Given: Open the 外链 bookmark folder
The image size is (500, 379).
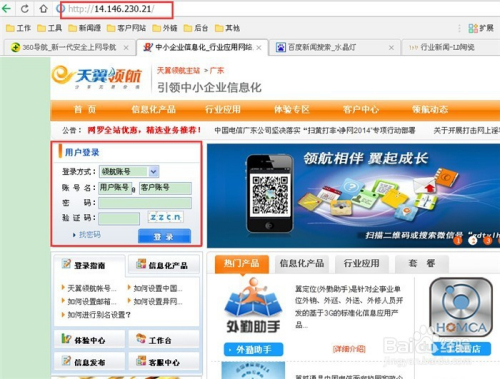Looking at the screenshot, I should (x=165, y=28).
